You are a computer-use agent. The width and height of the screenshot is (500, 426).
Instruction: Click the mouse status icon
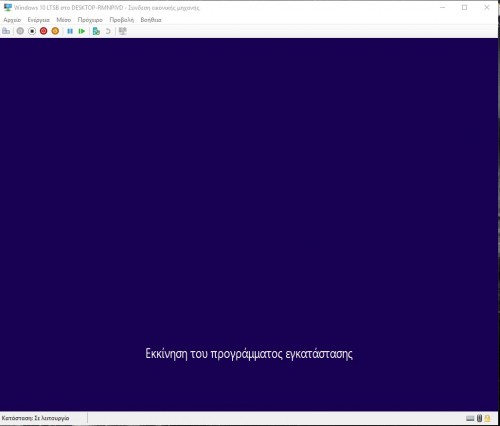click(x=479, y=418)
